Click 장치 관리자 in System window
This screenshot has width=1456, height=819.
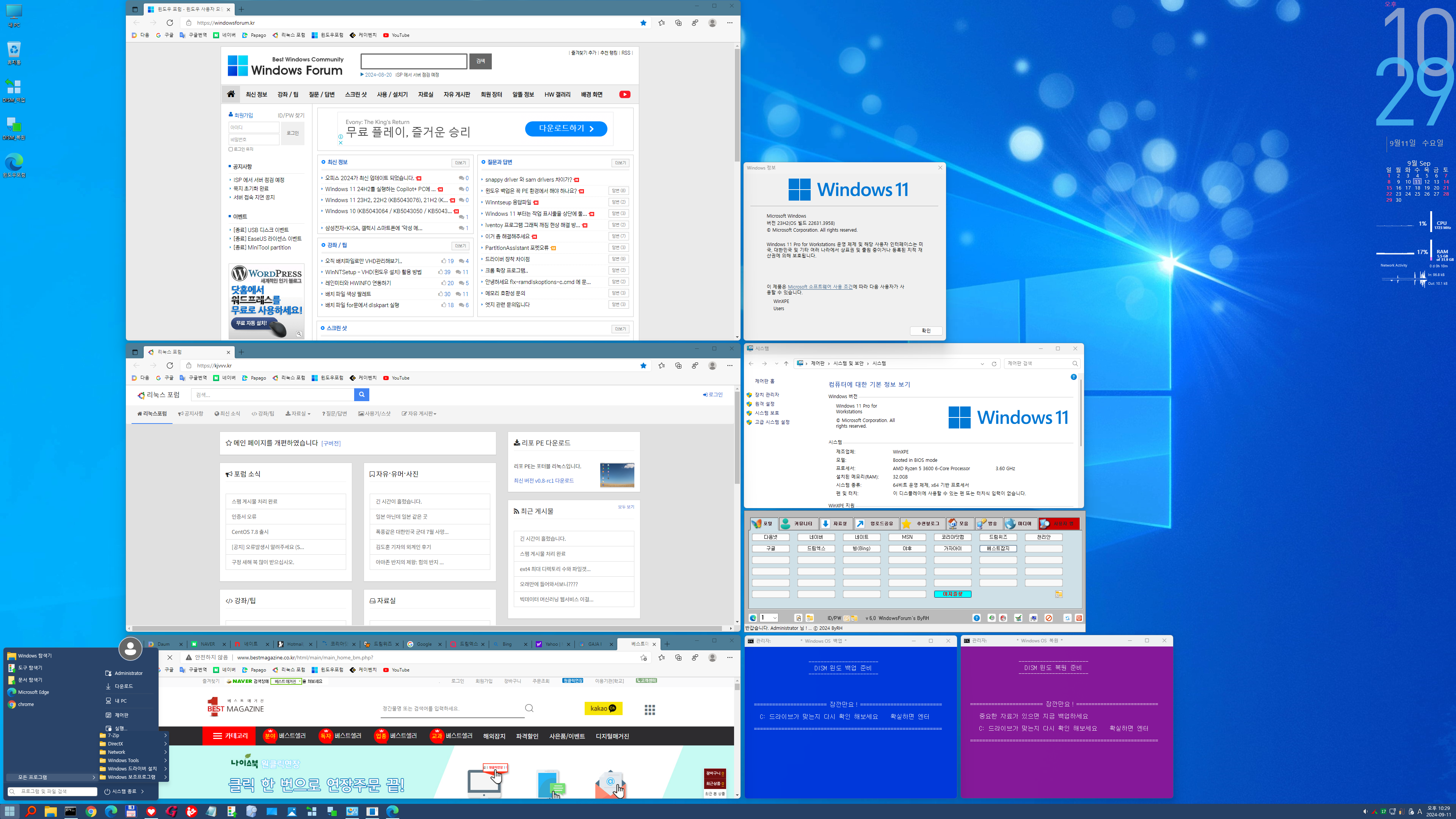click(766, 394)
